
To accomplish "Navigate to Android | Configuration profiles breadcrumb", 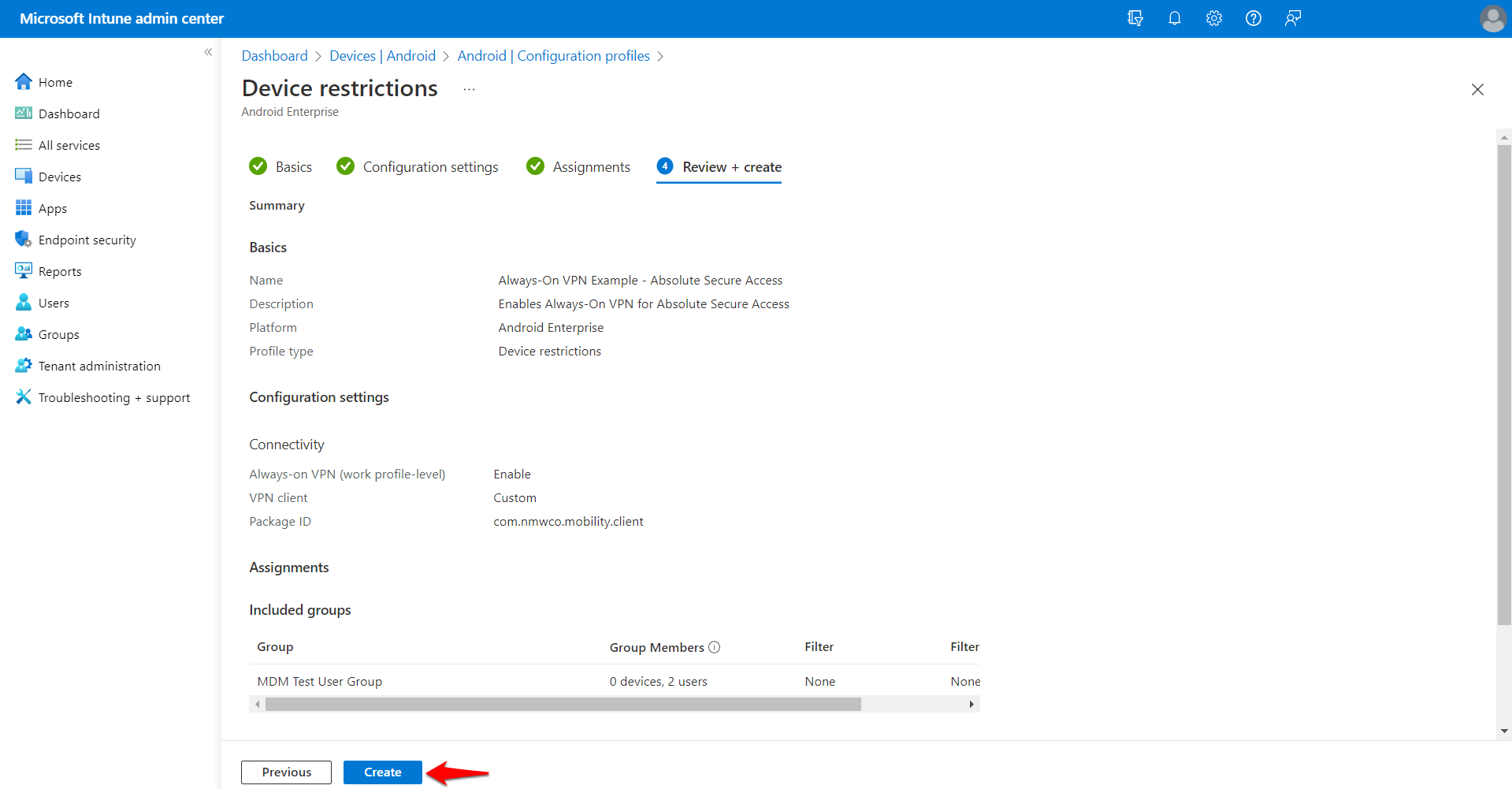I will coord(554,55).
